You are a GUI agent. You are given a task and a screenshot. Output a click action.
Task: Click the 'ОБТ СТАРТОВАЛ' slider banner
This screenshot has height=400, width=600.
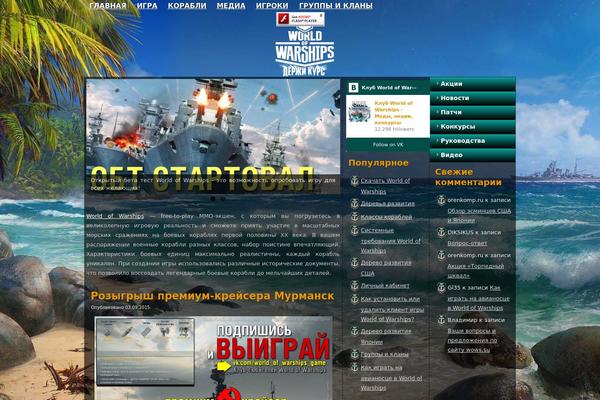[213, 136]
